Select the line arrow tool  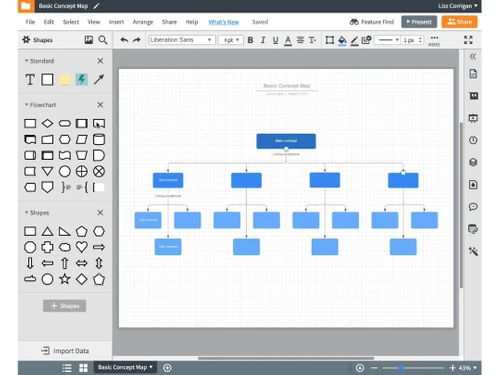(99, 79)
